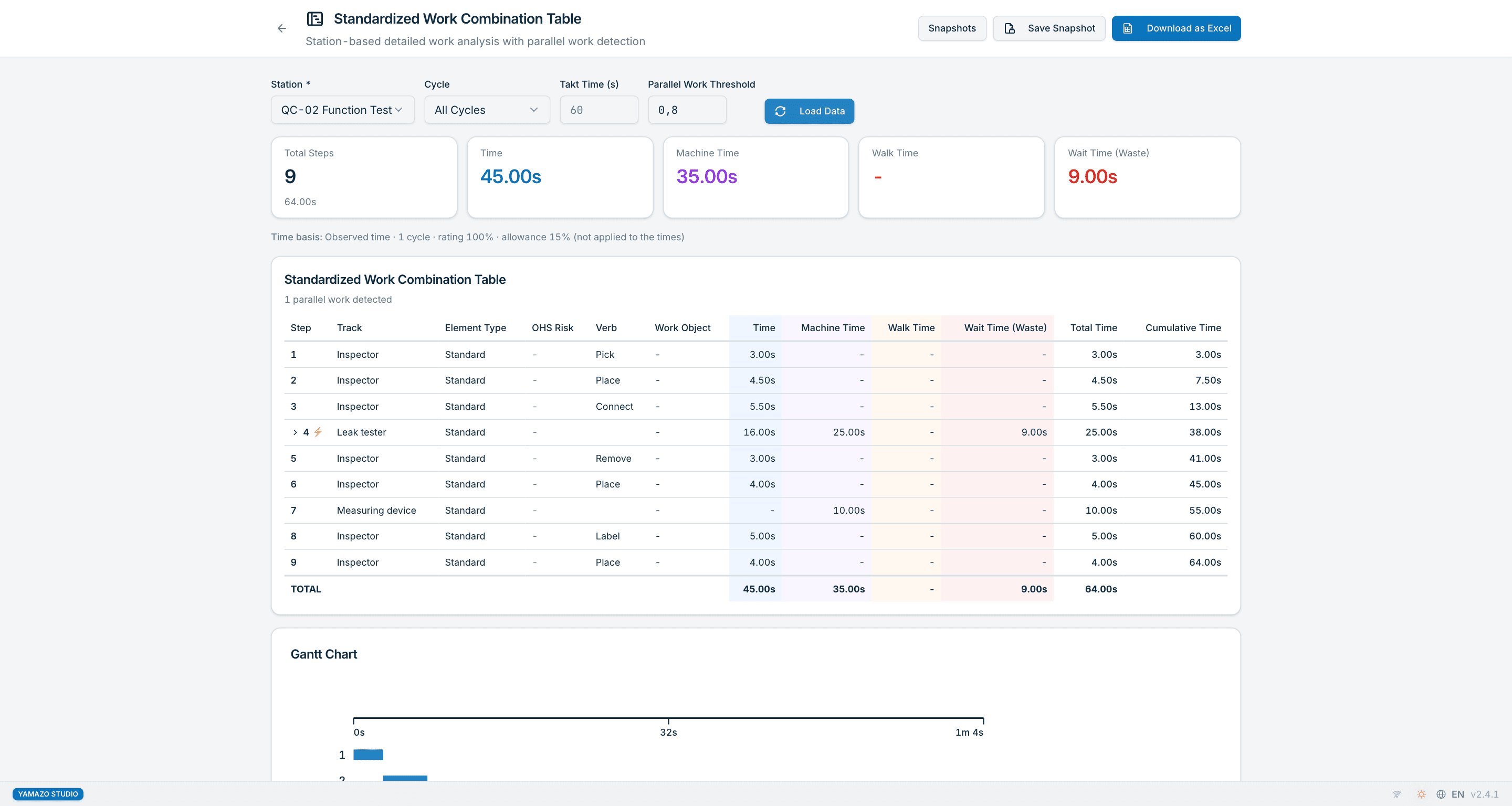Click the Time basis description text
Viewport: 1512px width, 806px height.
477,237
